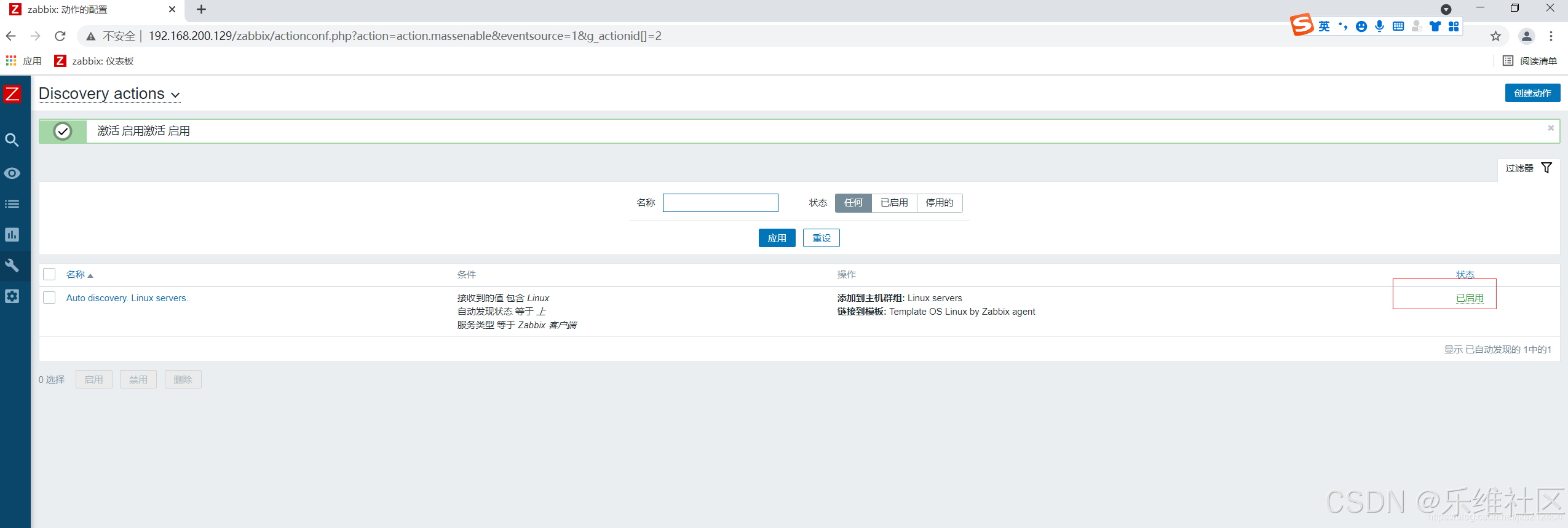Open Reports bar chart icon menu
This screenshot has height=528, width=1568.
[x=12, y=235]
